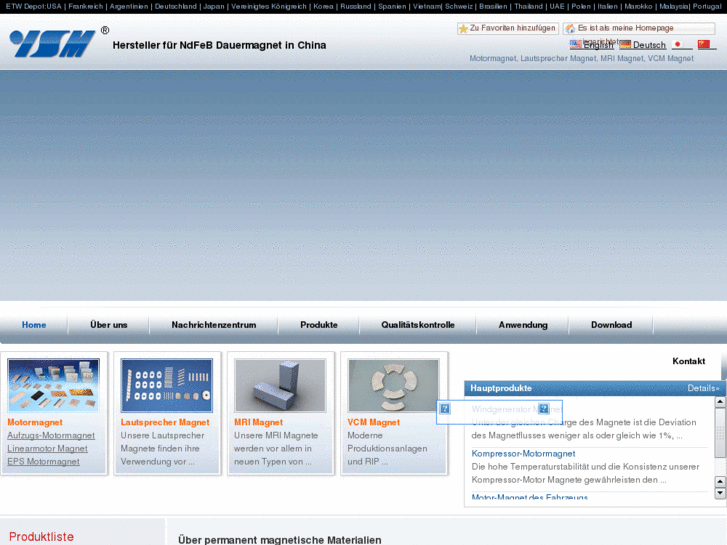
Task: Open the Kompressor-Motormagnet link
Action: (x=523, y=454)
